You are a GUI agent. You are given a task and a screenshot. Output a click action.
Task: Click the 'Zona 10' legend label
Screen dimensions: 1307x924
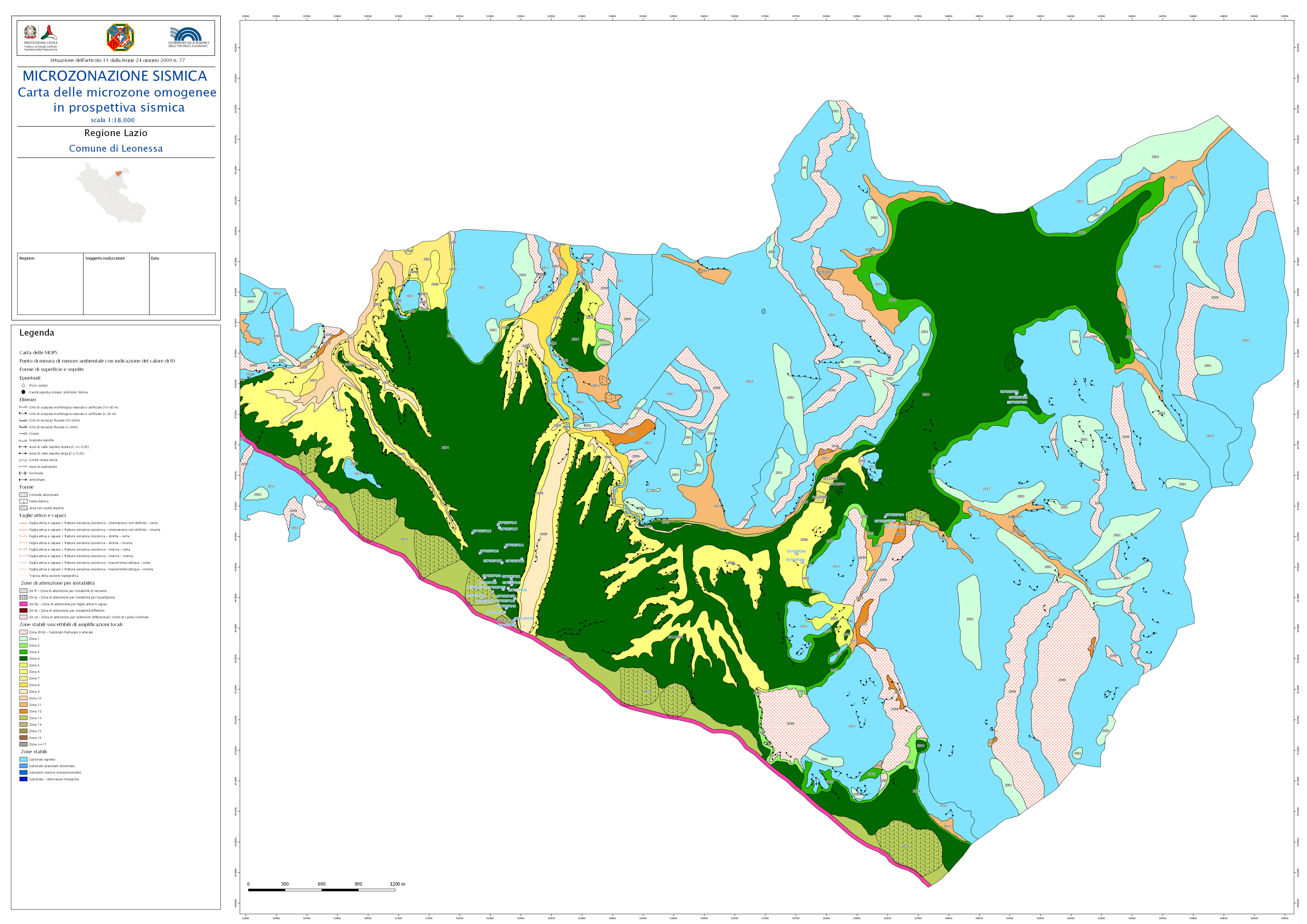click(x=35, y=698)
